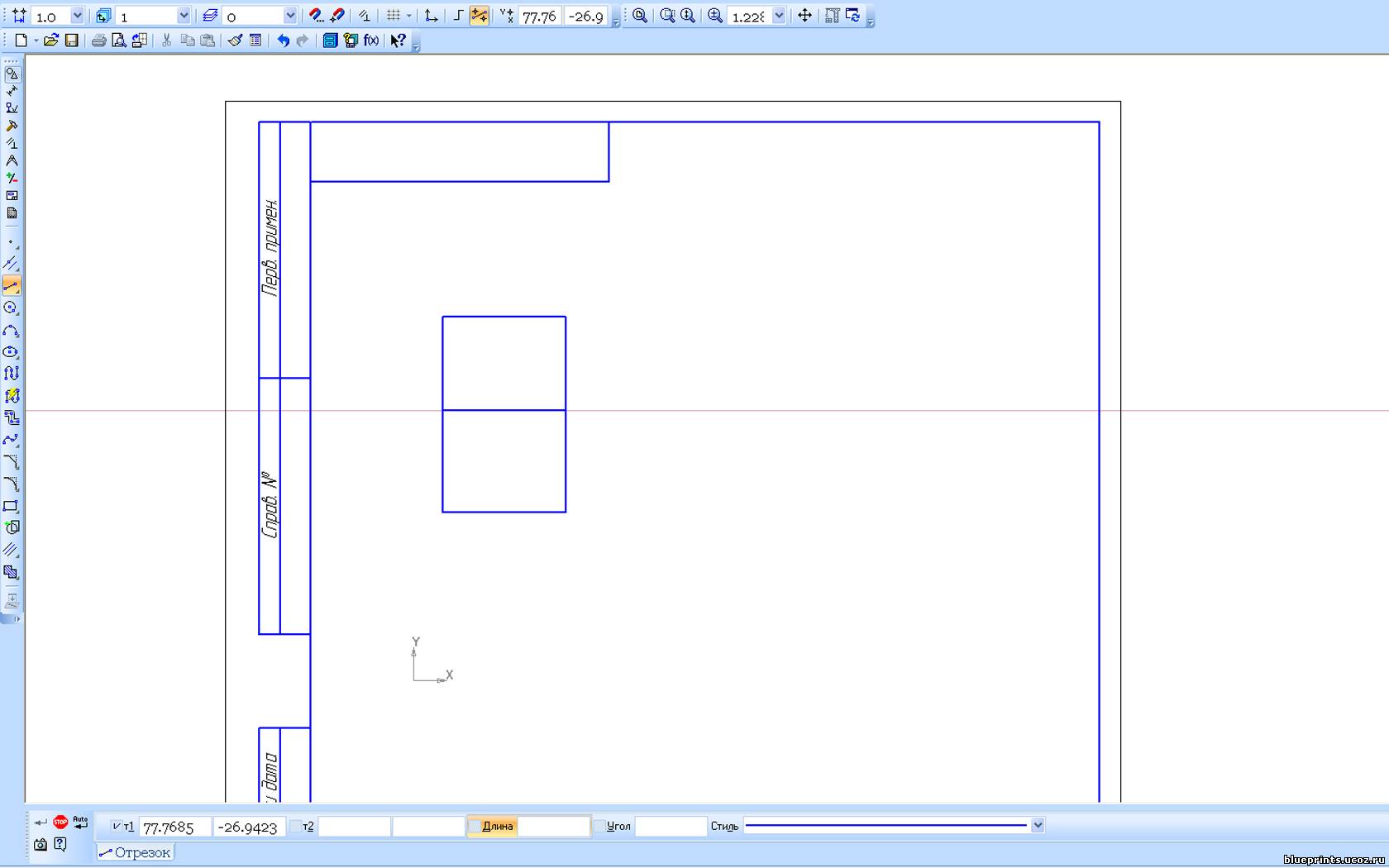This screenshot has height=868, width=1389.
Task: Select the Ellipse tool
Action: point(12,352)
